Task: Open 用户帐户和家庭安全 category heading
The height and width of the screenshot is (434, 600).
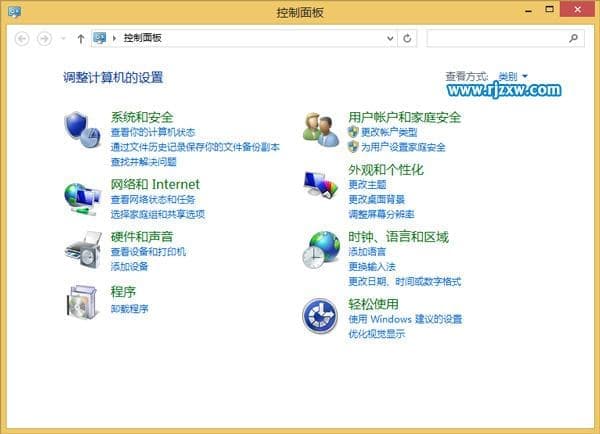Action: click(404, 117)
